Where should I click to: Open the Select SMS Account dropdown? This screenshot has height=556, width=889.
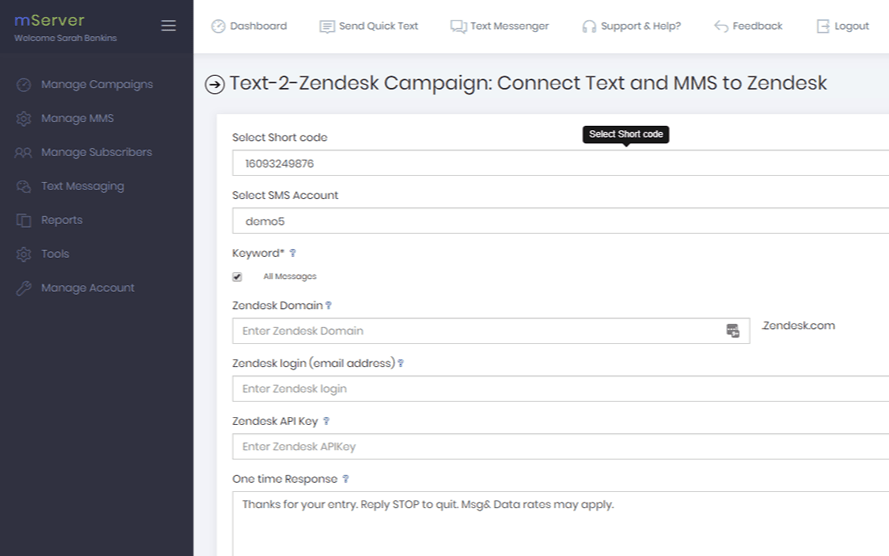pyautogui.click(x=560, y=221)
